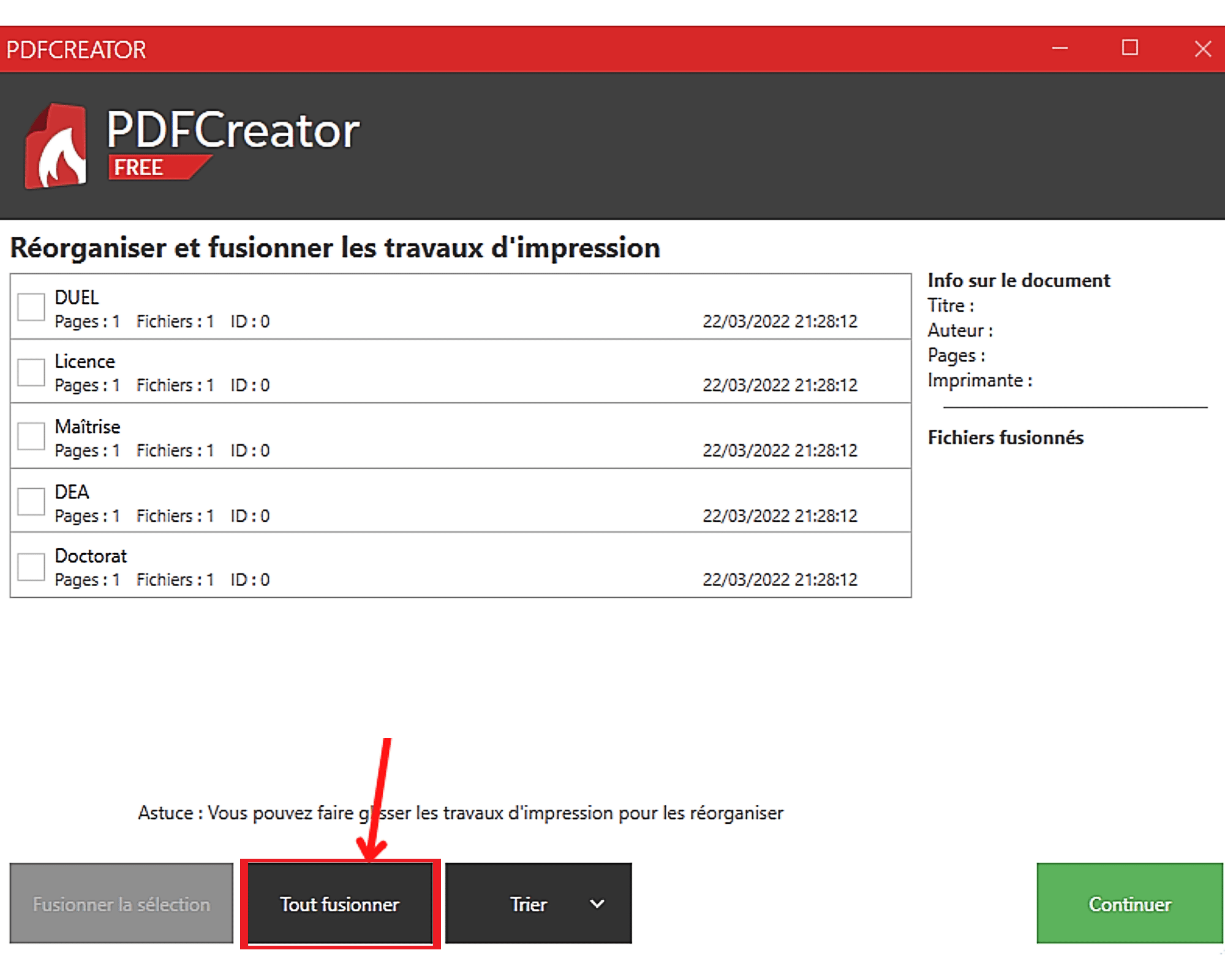Click the FREE edition badge
The height and width of the screenshot is (980, 1225).
(x=159, y=167)
